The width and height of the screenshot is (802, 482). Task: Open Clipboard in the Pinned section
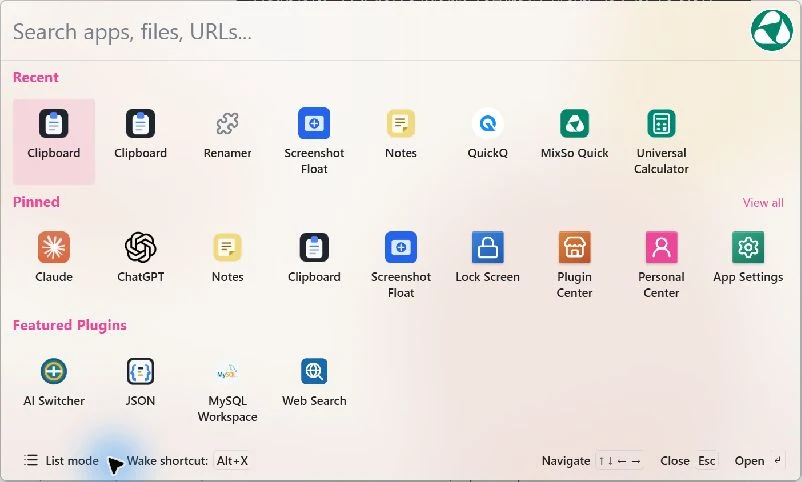click(x=314, y=258)
